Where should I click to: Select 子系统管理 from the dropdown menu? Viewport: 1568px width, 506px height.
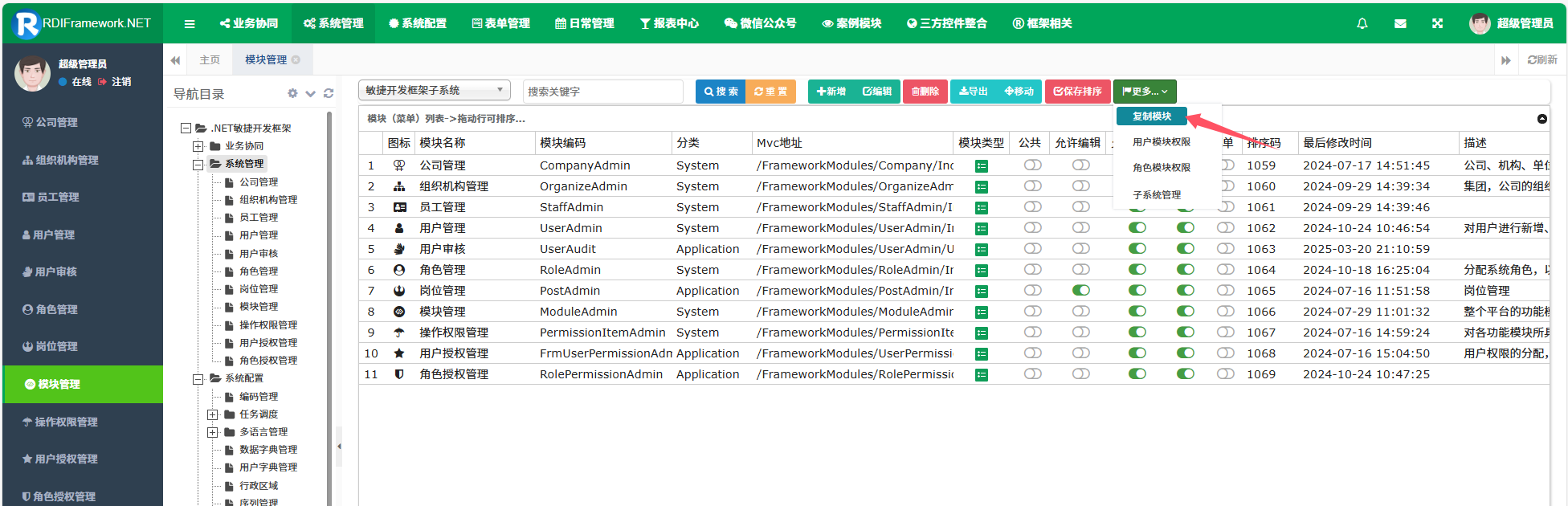click(1157, 195)
